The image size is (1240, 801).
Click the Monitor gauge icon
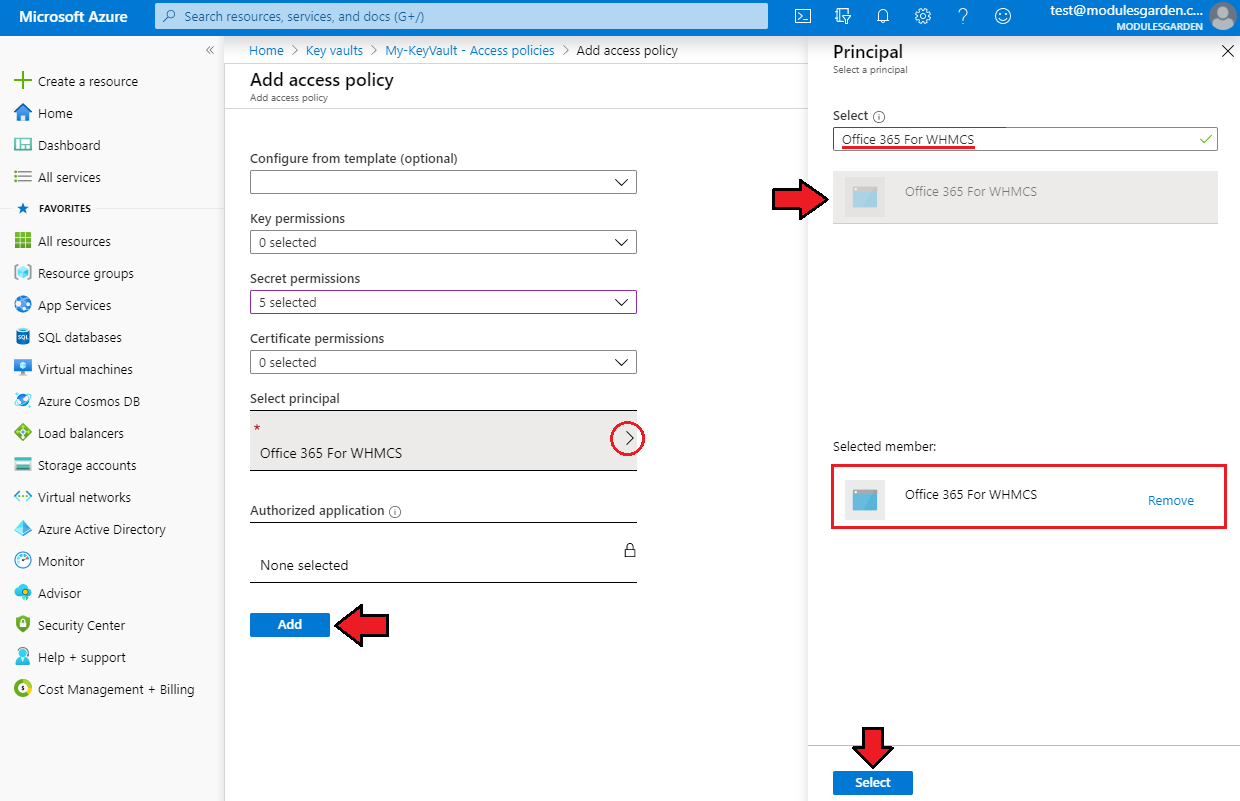click(x=23, y=561)
